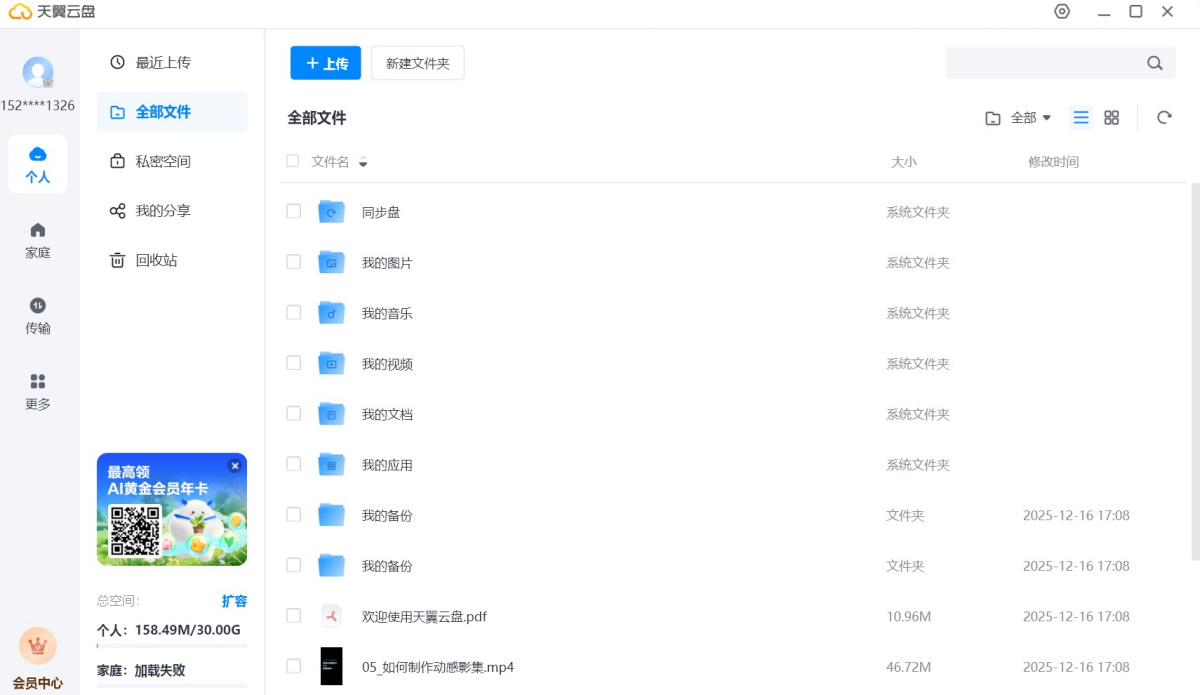Sort files by 修改时间 column
Screen dimensions: 1200x695
(x=1053, y=162)
